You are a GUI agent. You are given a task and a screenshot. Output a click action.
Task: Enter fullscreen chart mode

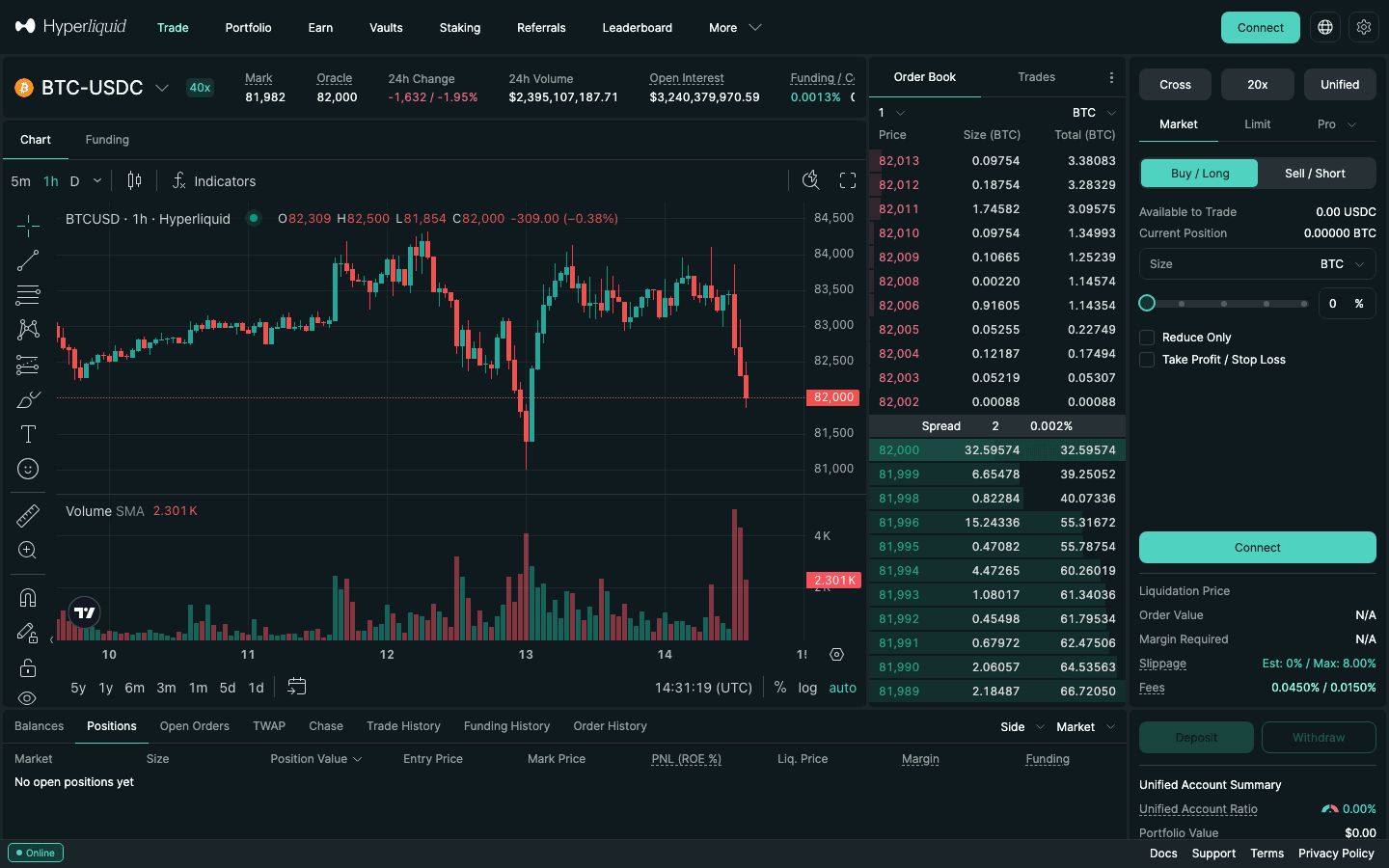click(848, 180)
